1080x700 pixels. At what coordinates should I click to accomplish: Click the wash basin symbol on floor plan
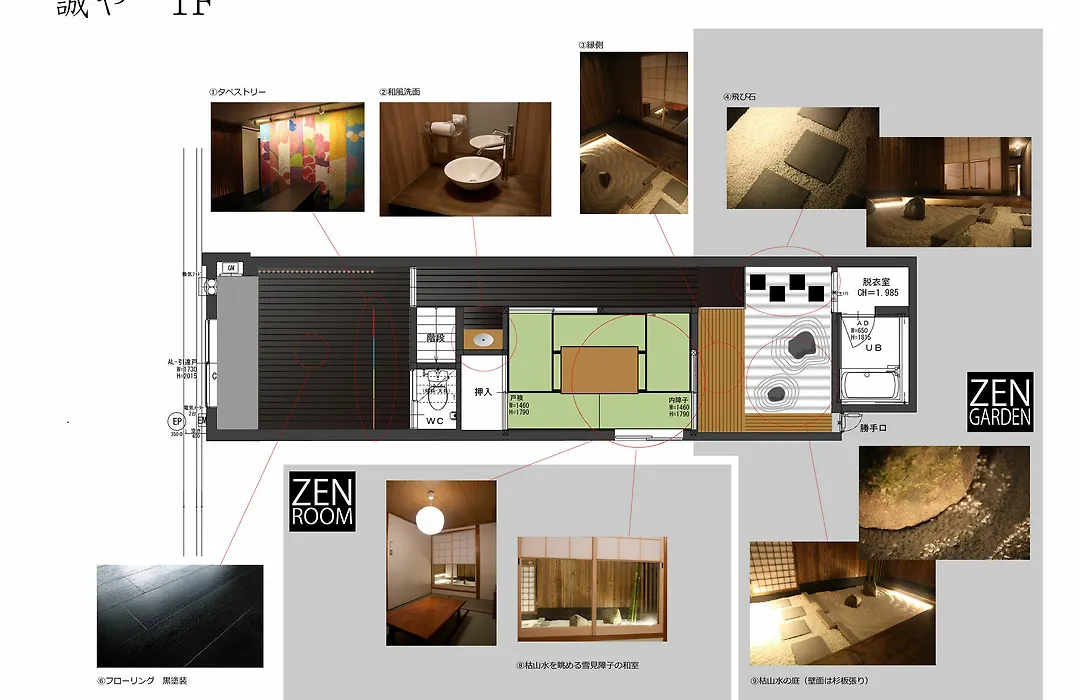[485, 340]
